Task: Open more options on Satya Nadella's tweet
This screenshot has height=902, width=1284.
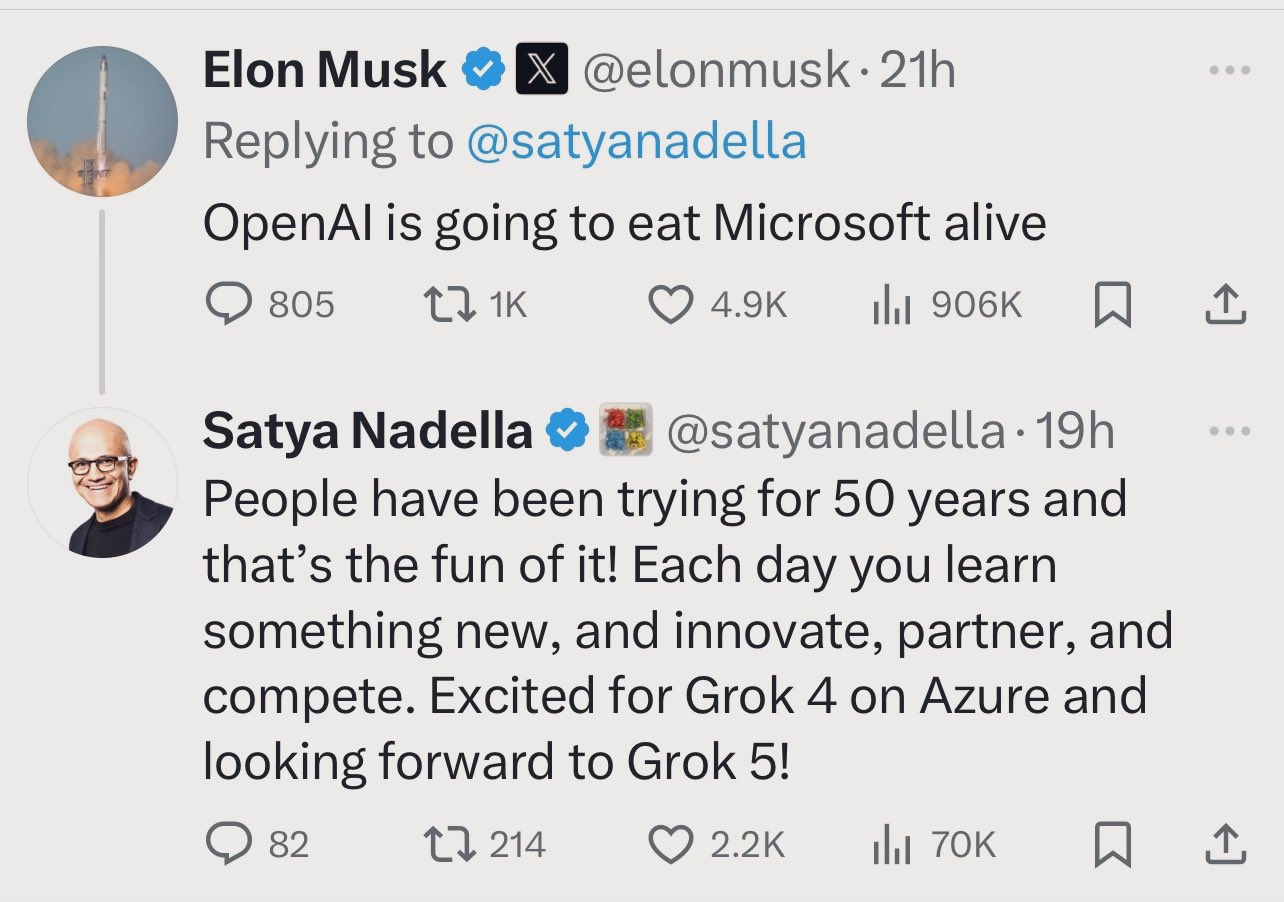Action: (1228, 431)
